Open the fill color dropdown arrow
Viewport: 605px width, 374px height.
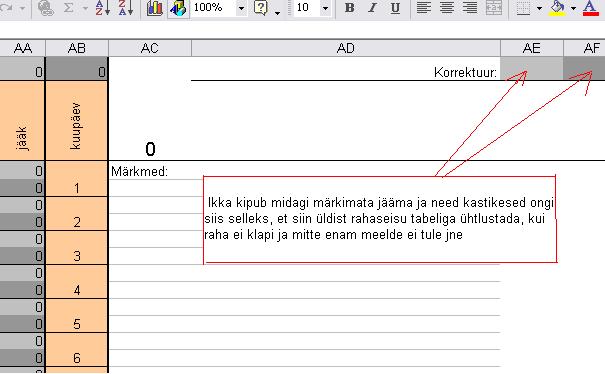[x=573, y=8]
